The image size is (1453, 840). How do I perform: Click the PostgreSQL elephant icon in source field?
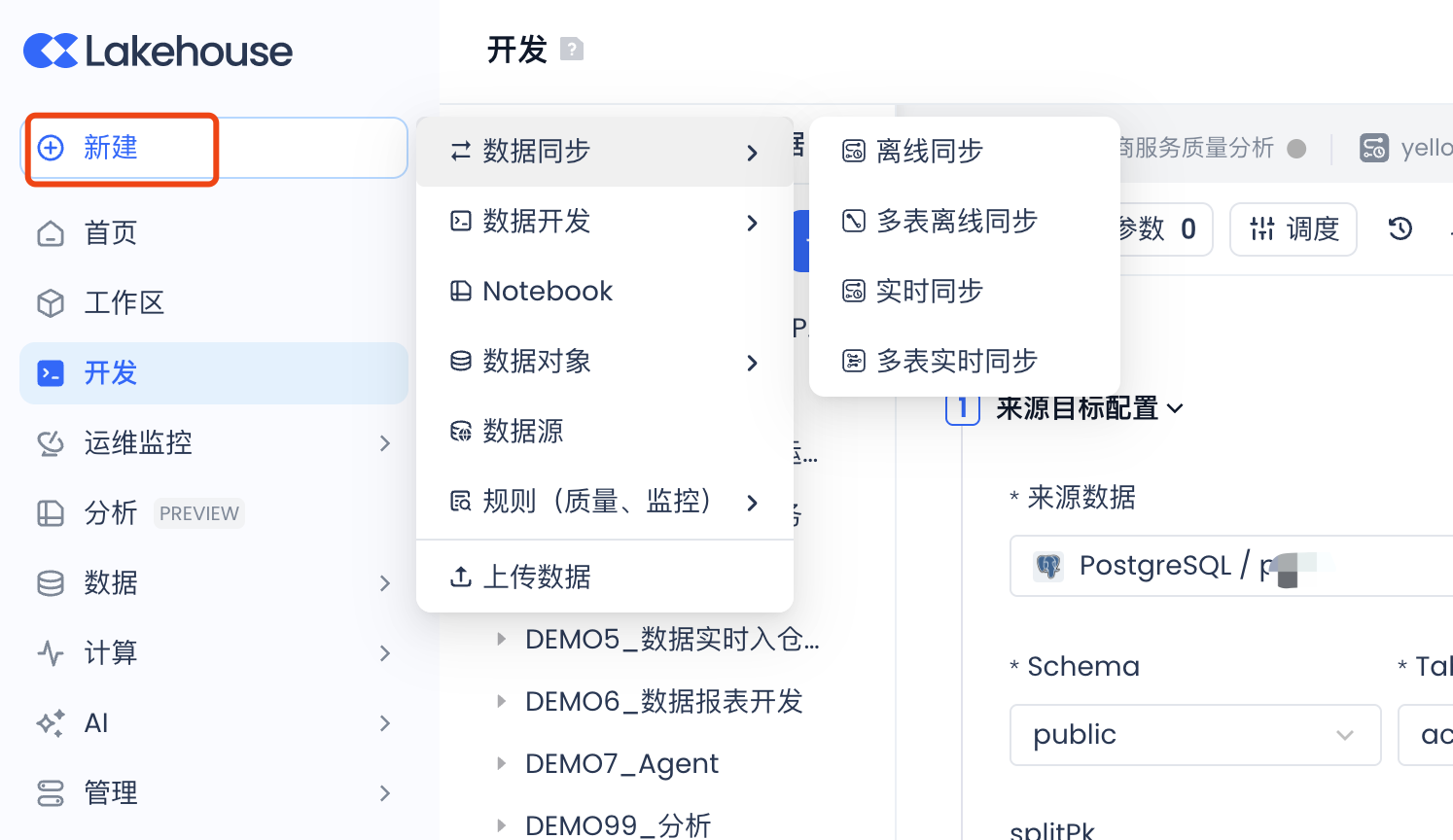coord(1047,566)
